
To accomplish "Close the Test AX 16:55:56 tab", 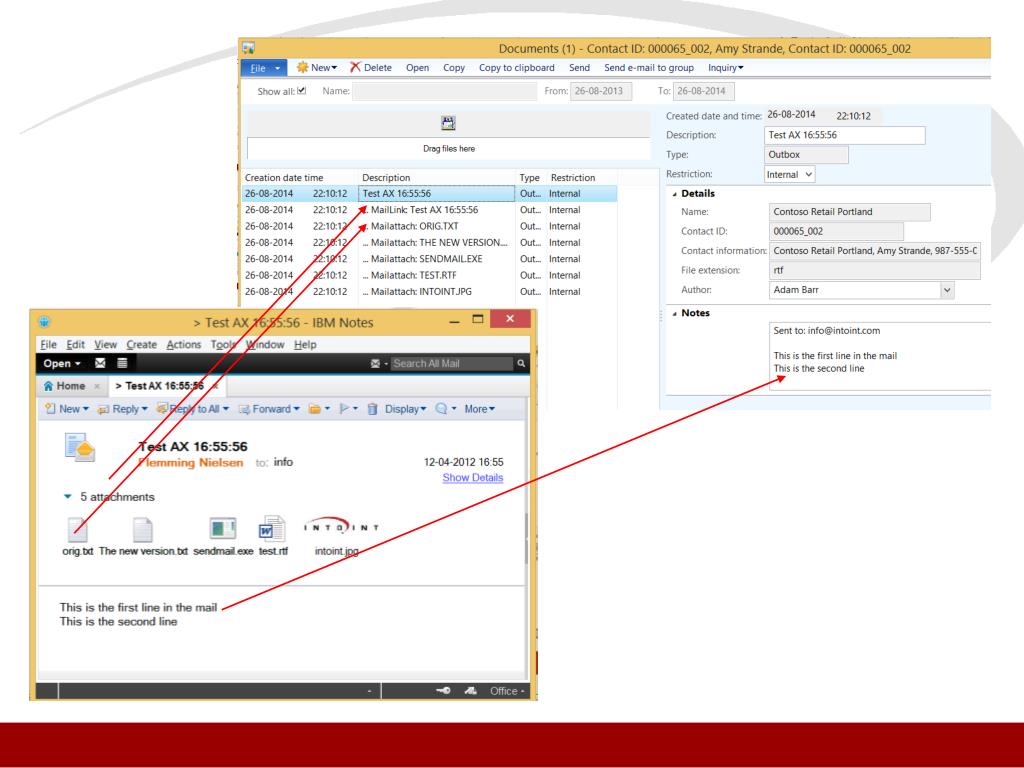I will [215, 386].
